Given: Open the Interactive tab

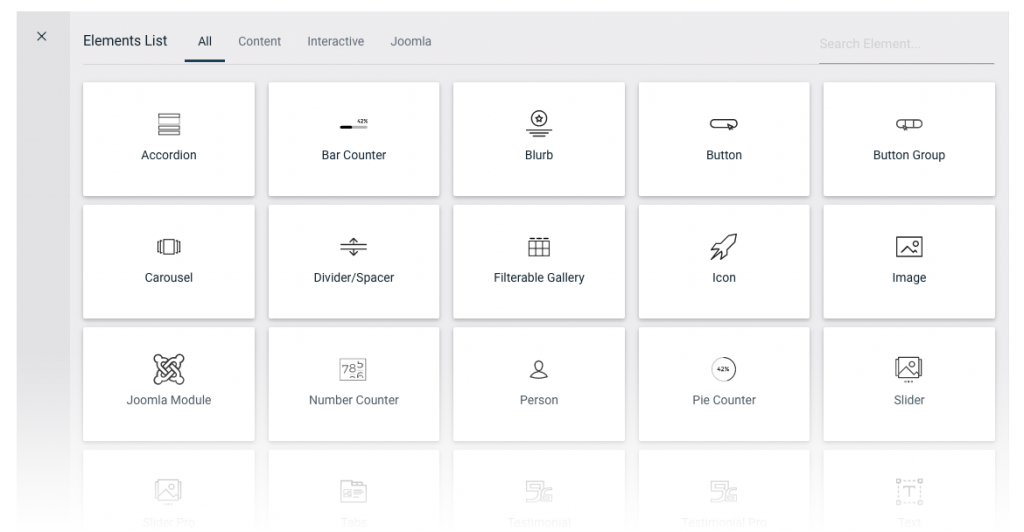Looking at the screenshot, I should 335,42.
